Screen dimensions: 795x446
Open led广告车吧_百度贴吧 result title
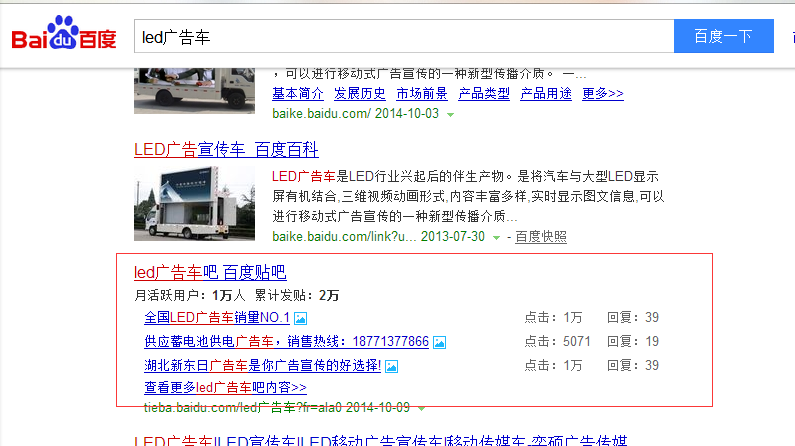pyautogui.click(x=210, y=272)
